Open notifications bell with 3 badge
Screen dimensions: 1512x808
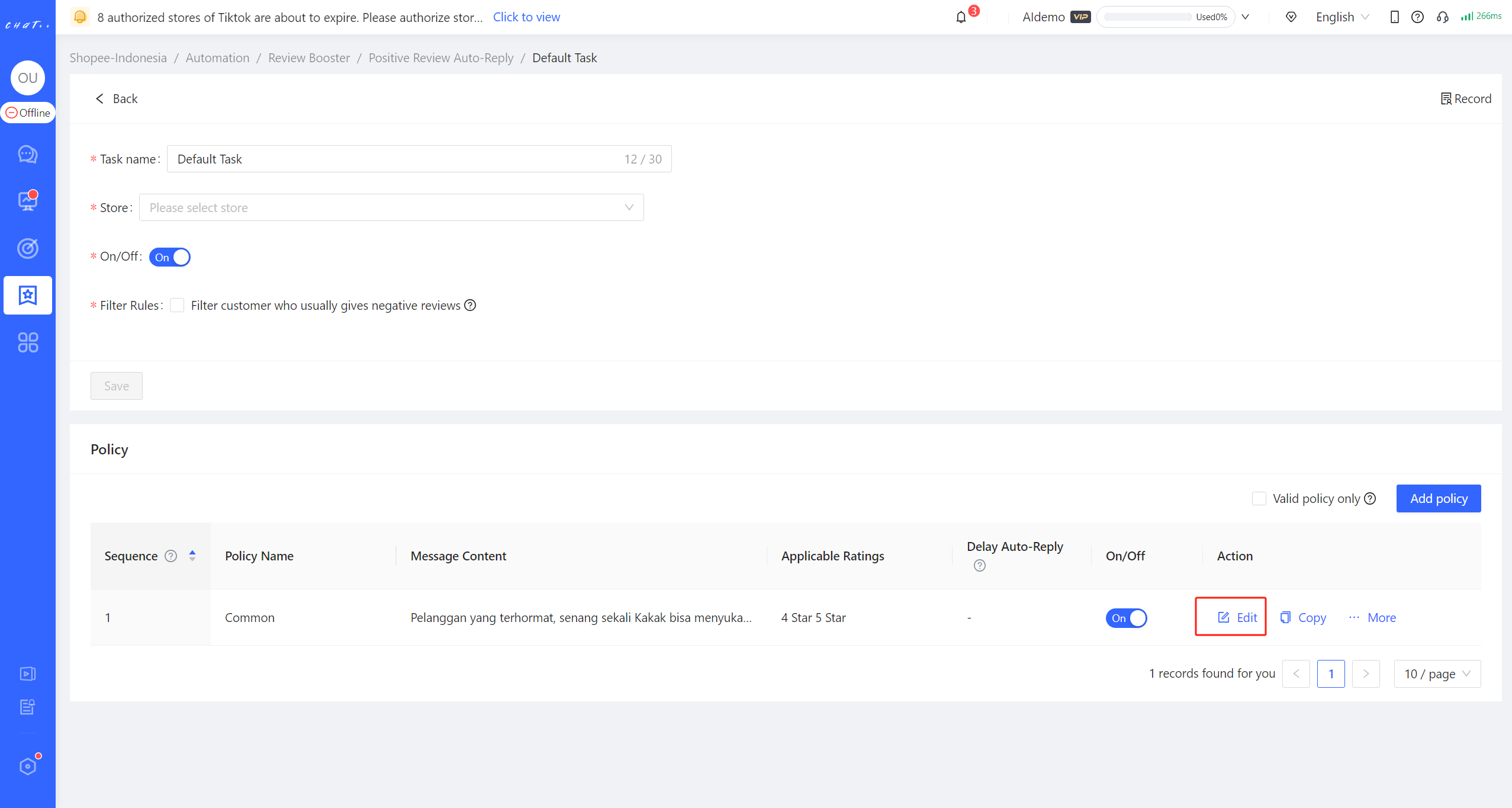pos(961,17)
